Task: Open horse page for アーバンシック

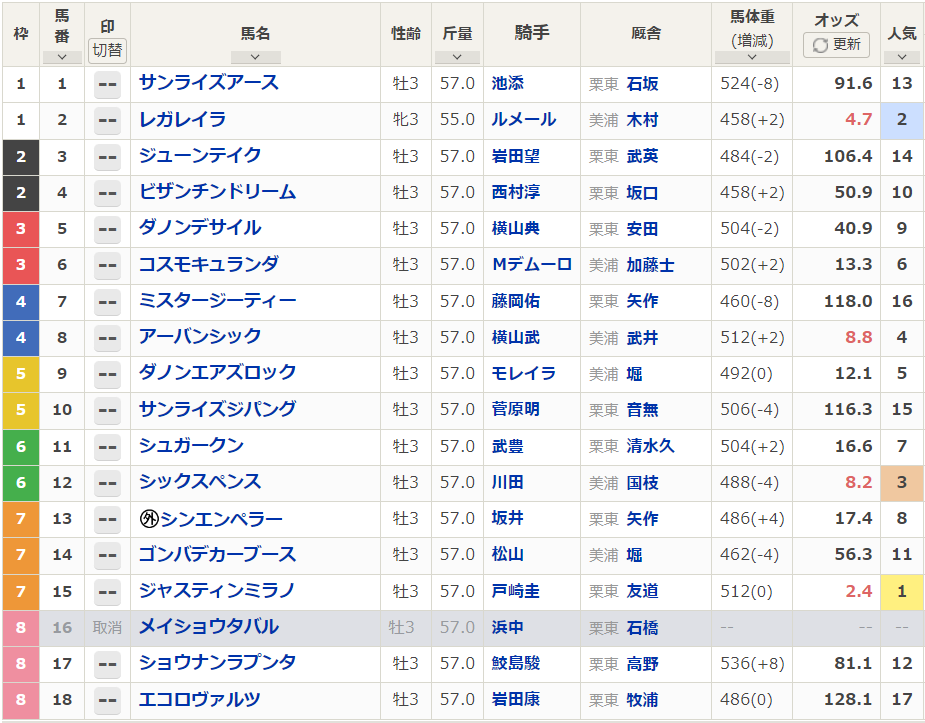Action: [199, 337]
